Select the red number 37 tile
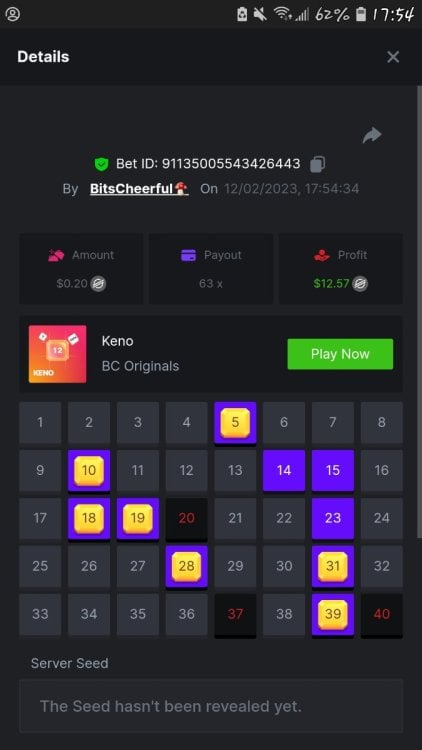Screen dimensions: 422x750 click(235, 615)
